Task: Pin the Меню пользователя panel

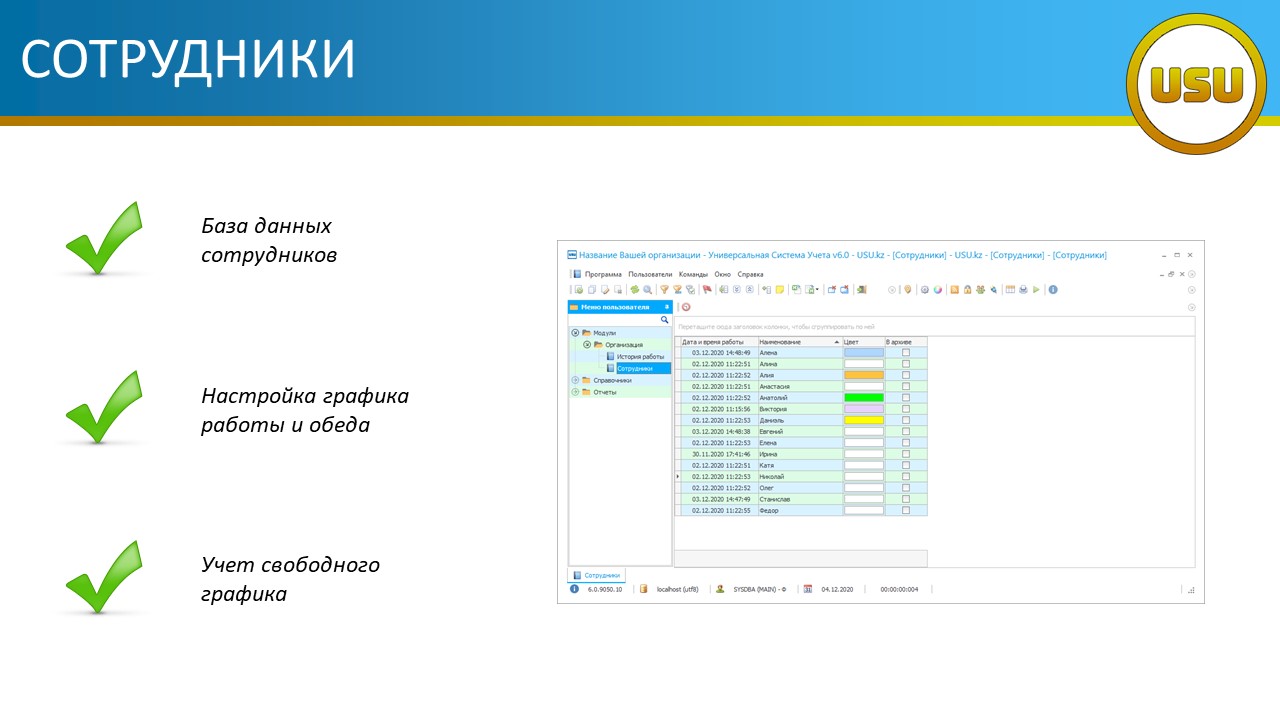Action: [x=666, y=307]
